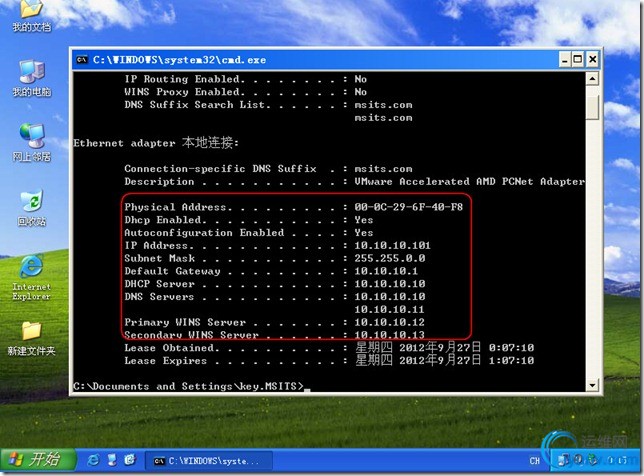This screenshot has width=644, height=476.
Task: Open the 我的文档 desktop icon
Action: coord(31,16)
